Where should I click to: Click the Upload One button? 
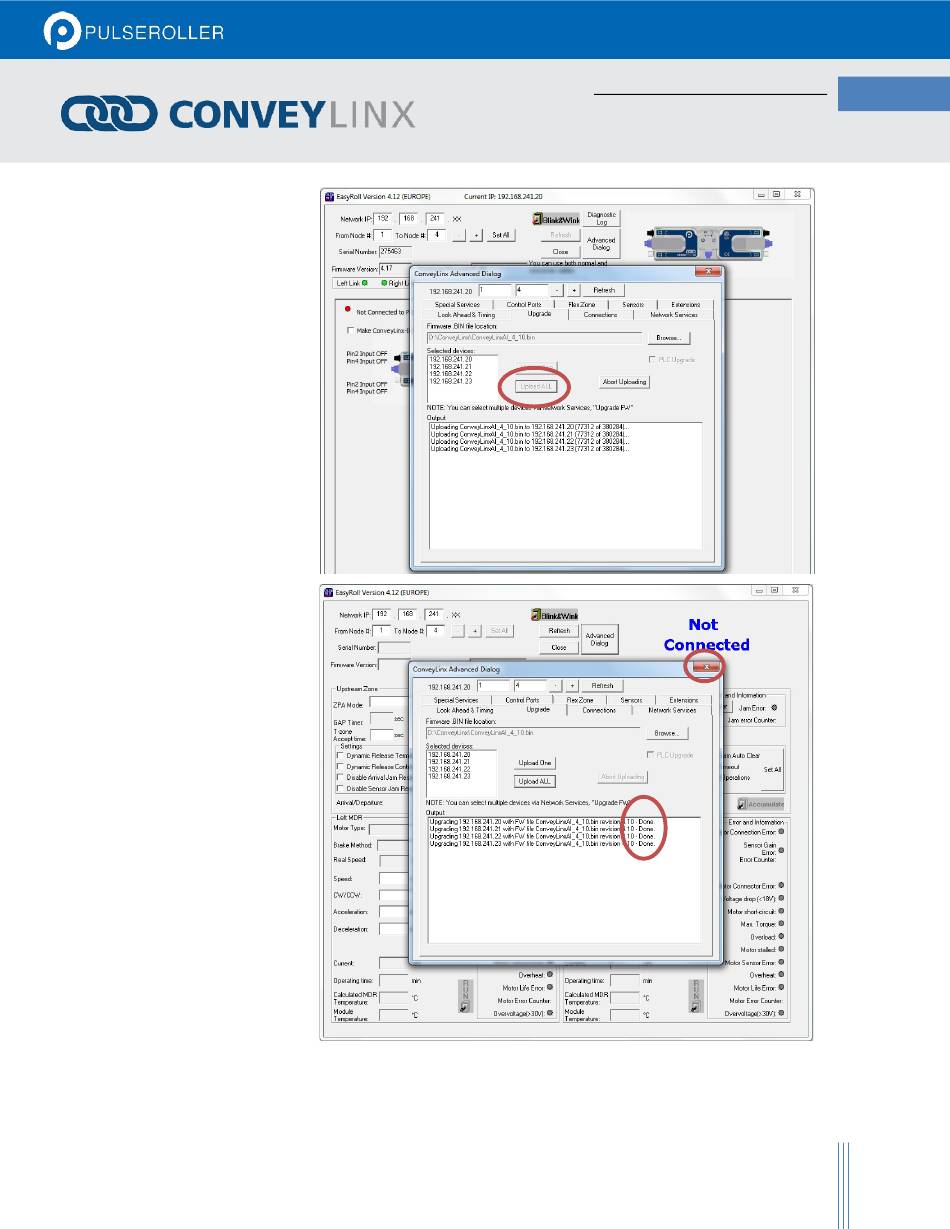click(x=535, y=763)
